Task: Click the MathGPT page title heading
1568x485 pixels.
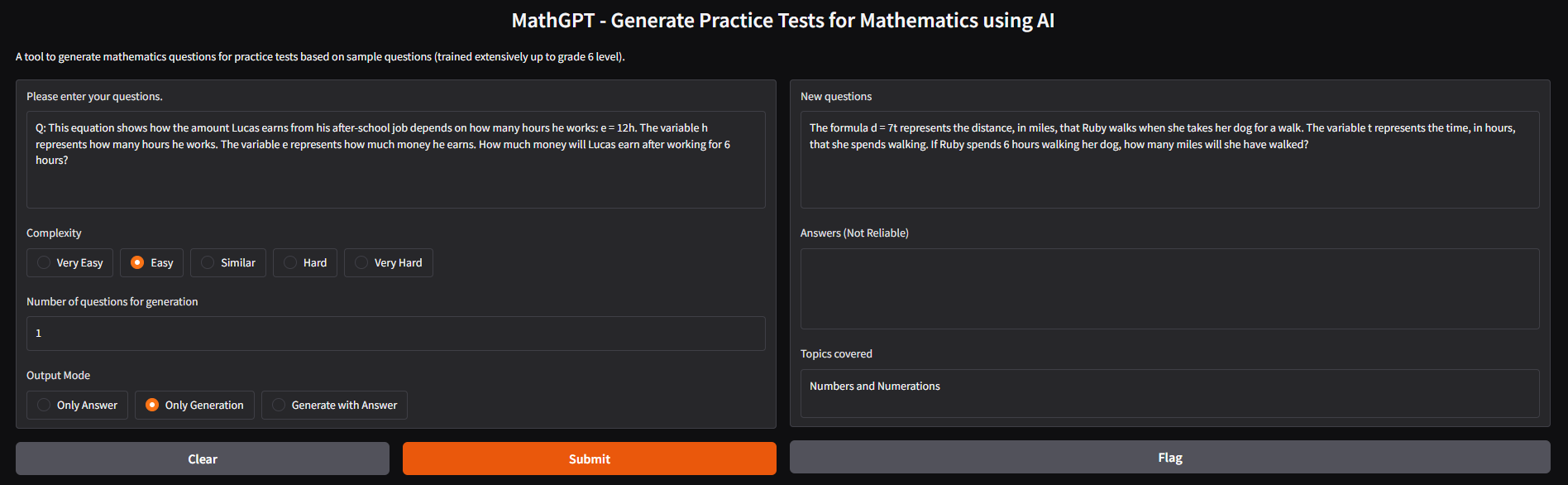Action: tap(782, 21)
